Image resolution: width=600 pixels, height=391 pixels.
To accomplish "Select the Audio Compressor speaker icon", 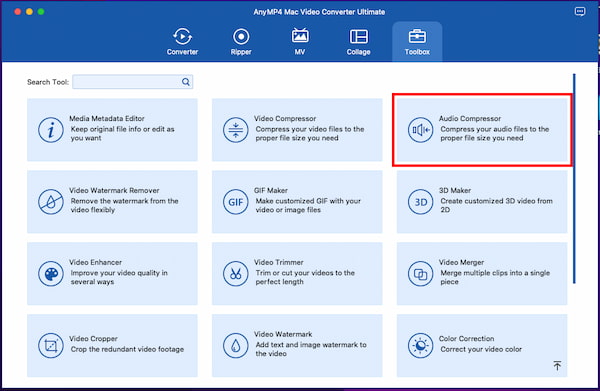I will 420,130.
